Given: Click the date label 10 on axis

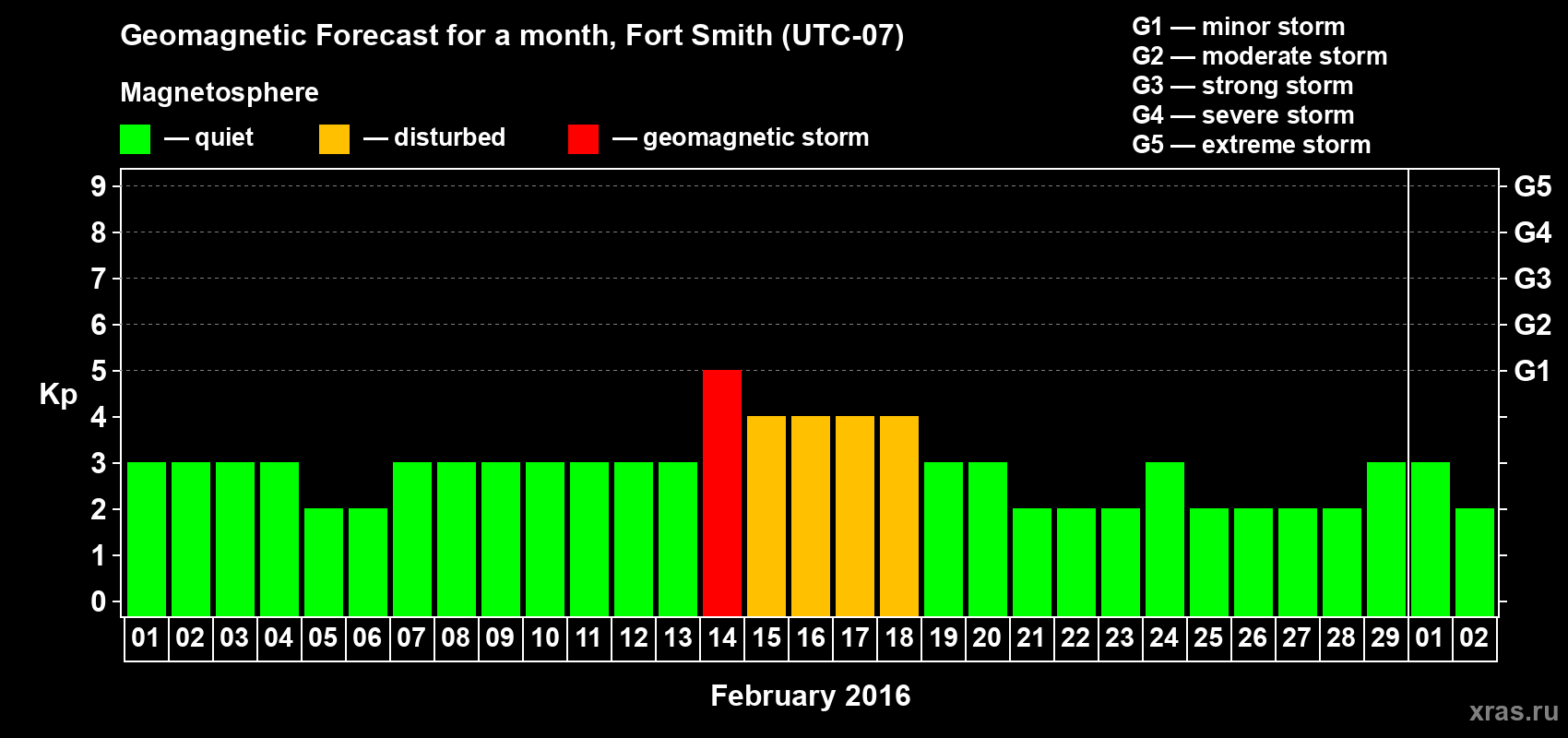Looking at the screenshot, I should [545, 638].
